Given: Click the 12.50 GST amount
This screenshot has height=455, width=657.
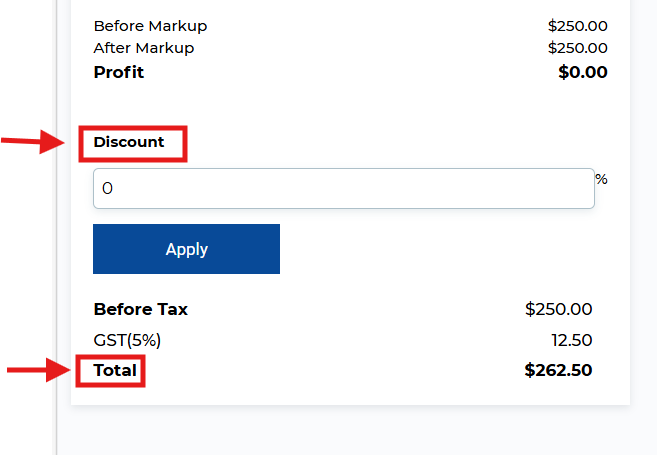Looking at the screenshot, I should pos(571,340).
